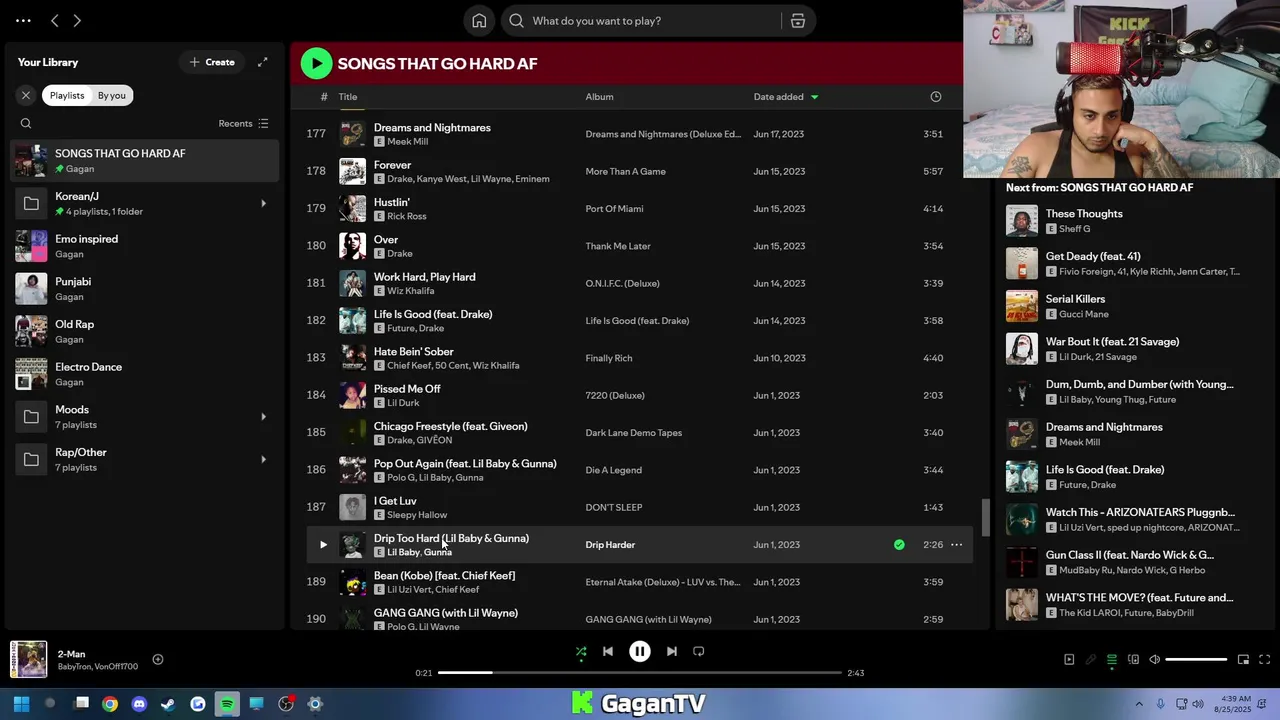Sort by the Album column header
The height and width of the screenshot is (720, 1280).
[x=599, y=97]
